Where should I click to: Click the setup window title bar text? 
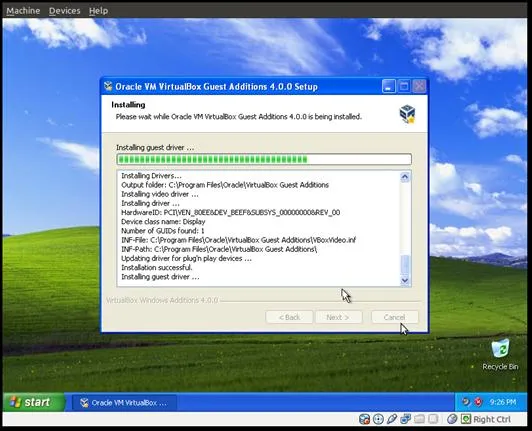point(216,87)
